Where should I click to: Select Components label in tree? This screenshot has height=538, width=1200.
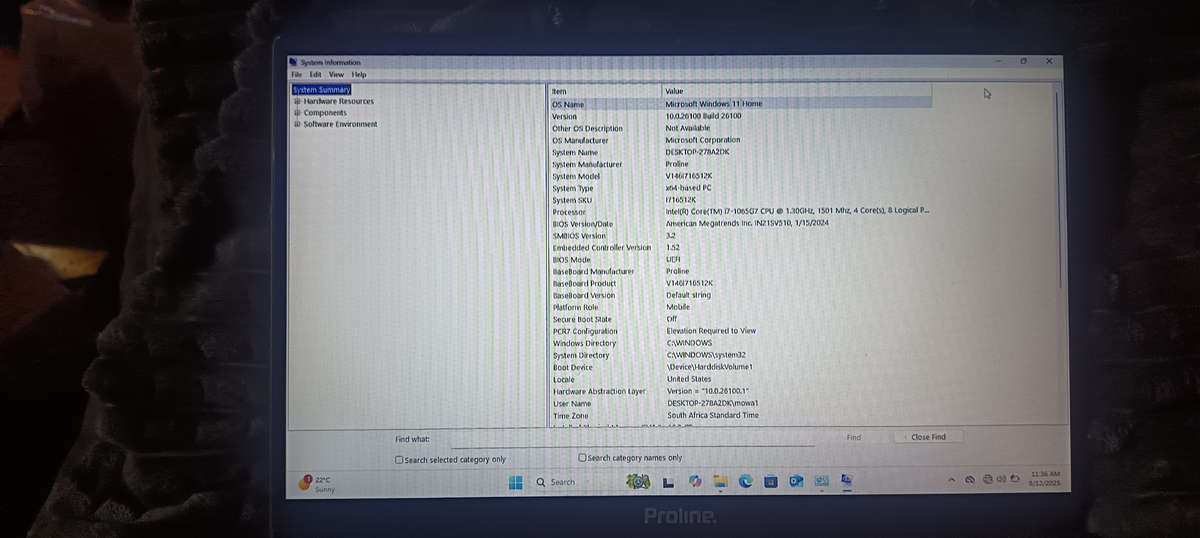pyautogui.click(x=325, y=113)
